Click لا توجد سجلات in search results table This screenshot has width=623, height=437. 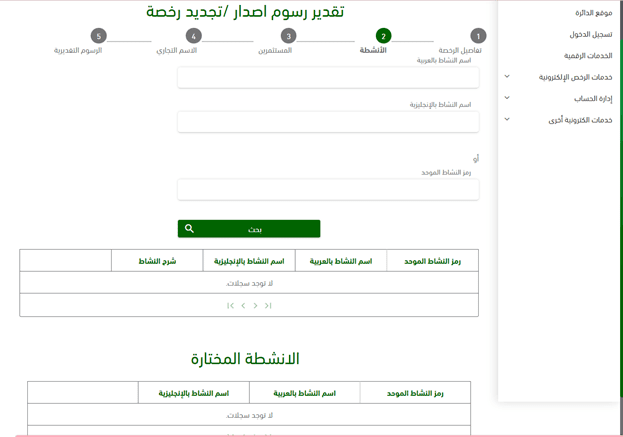[250, 283]
